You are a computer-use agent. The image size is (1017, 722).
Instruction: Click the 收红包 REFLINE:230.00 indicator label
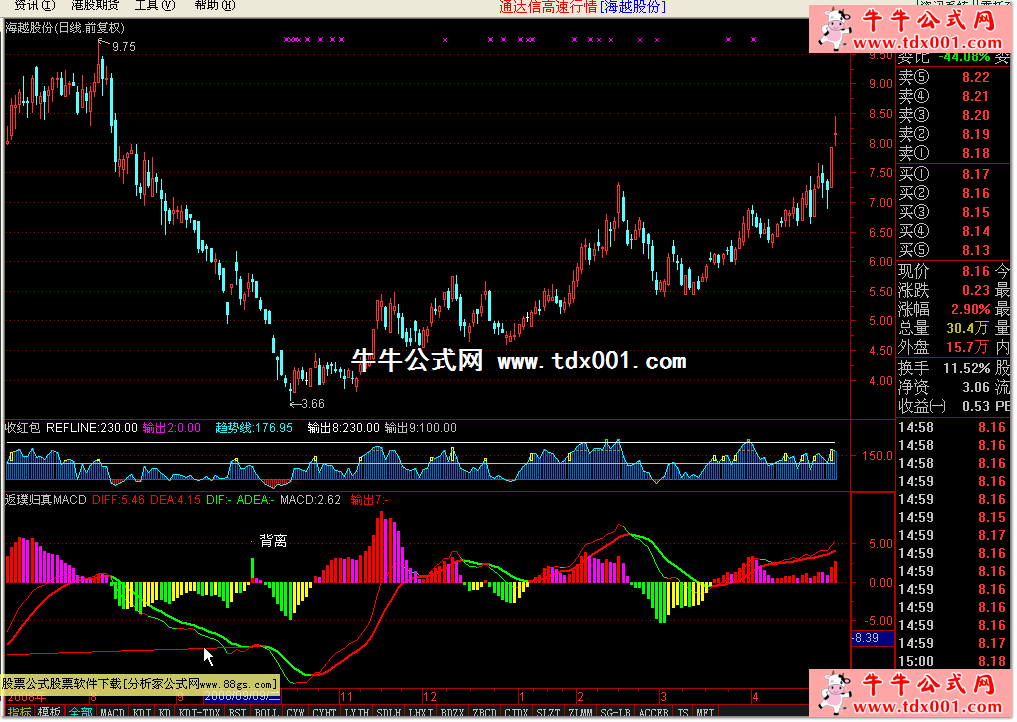[x=71, y=428]
